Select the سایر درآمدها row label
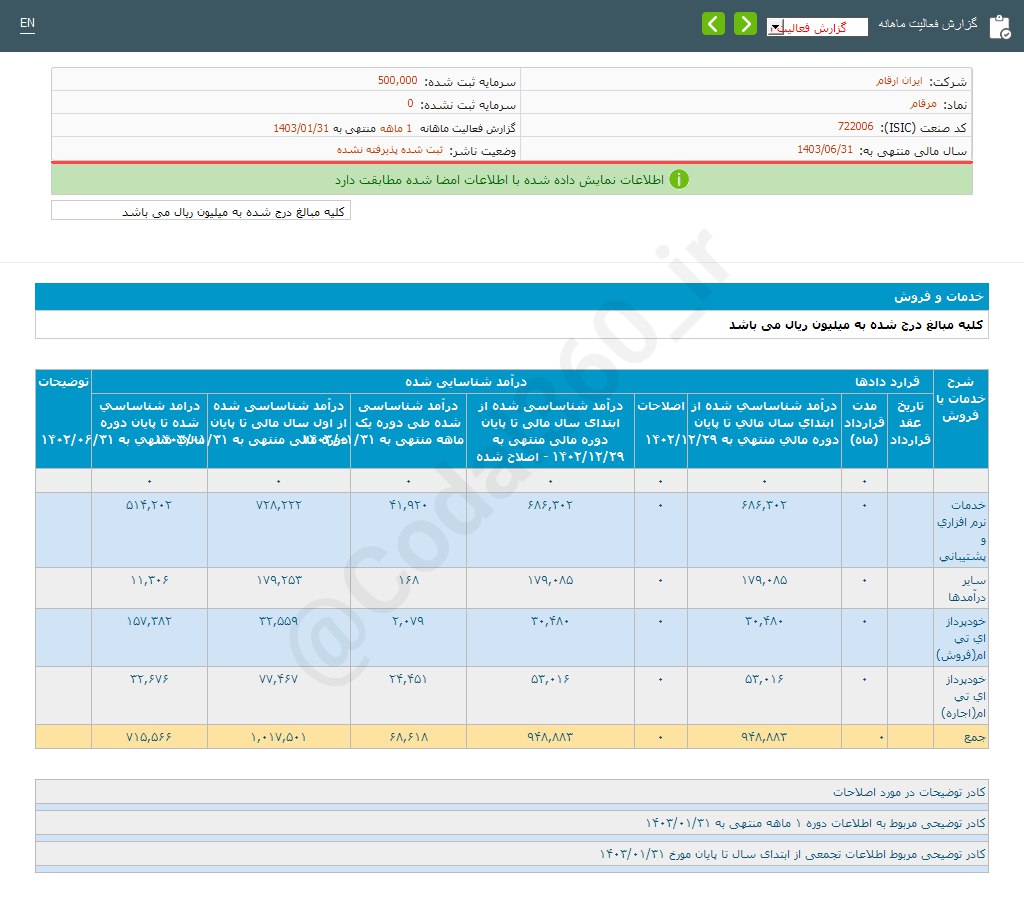1024x913 pixels. 960,587
